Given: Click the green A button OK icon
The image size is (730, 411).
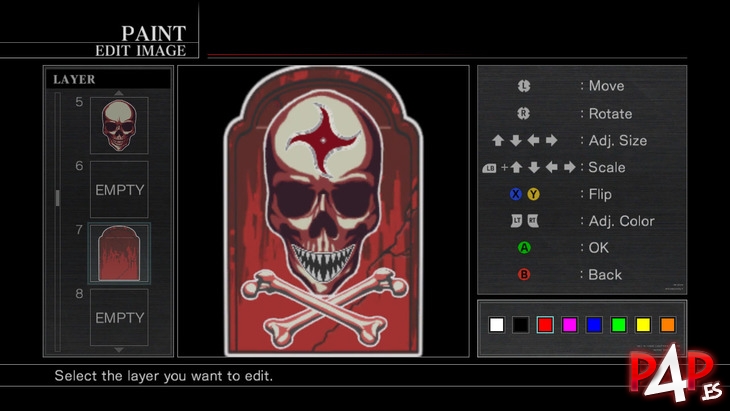Looking at the screenshot, I should (x=524, y=248).
